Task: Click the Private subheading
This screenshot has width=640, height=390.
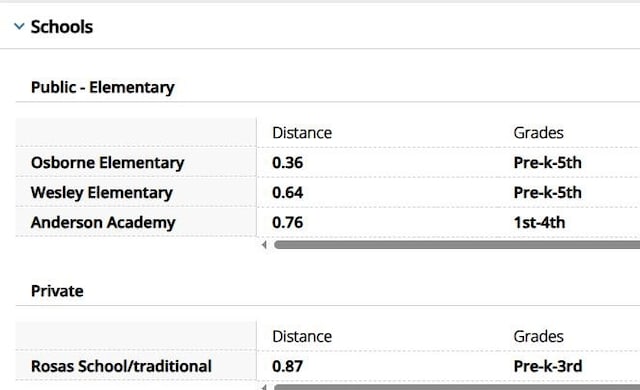Action: coord(57,291)
